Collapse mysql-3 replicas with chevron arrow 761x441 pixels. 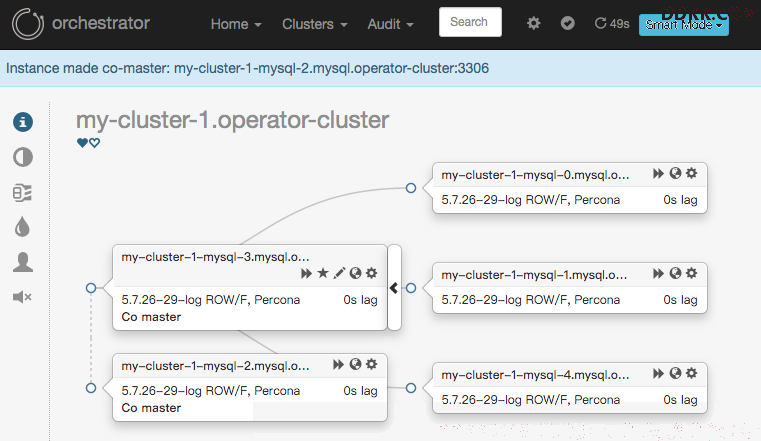pyautogui.click(x=394, y=288)
